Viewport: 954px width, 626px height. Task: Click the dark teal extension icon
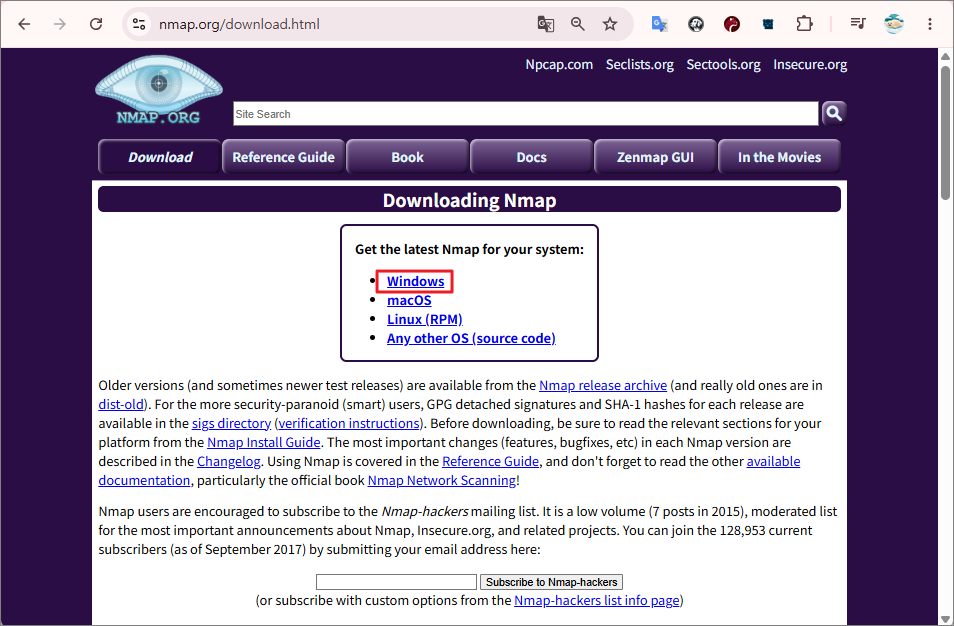(768, 24)
